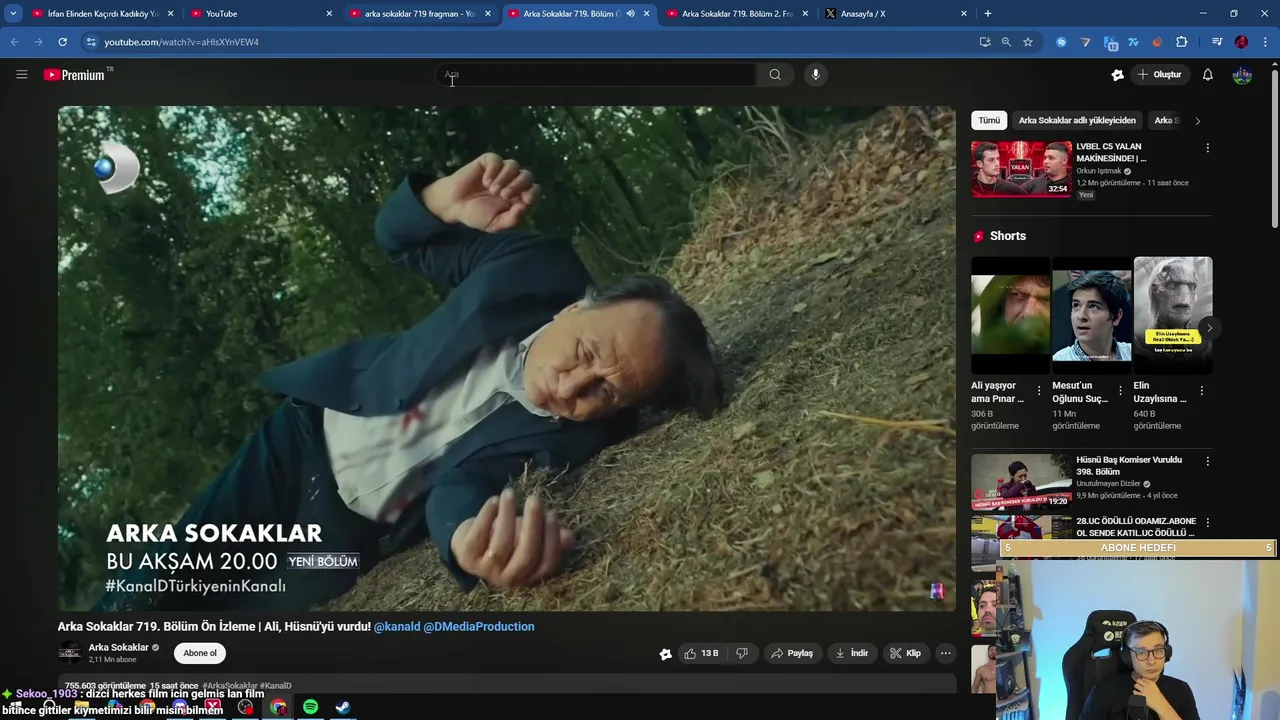The width and height of the screenshot is (1280, 720).
Task: Click the sparkle Ask icon beside Oluştur
Action: pos(1118,74)
